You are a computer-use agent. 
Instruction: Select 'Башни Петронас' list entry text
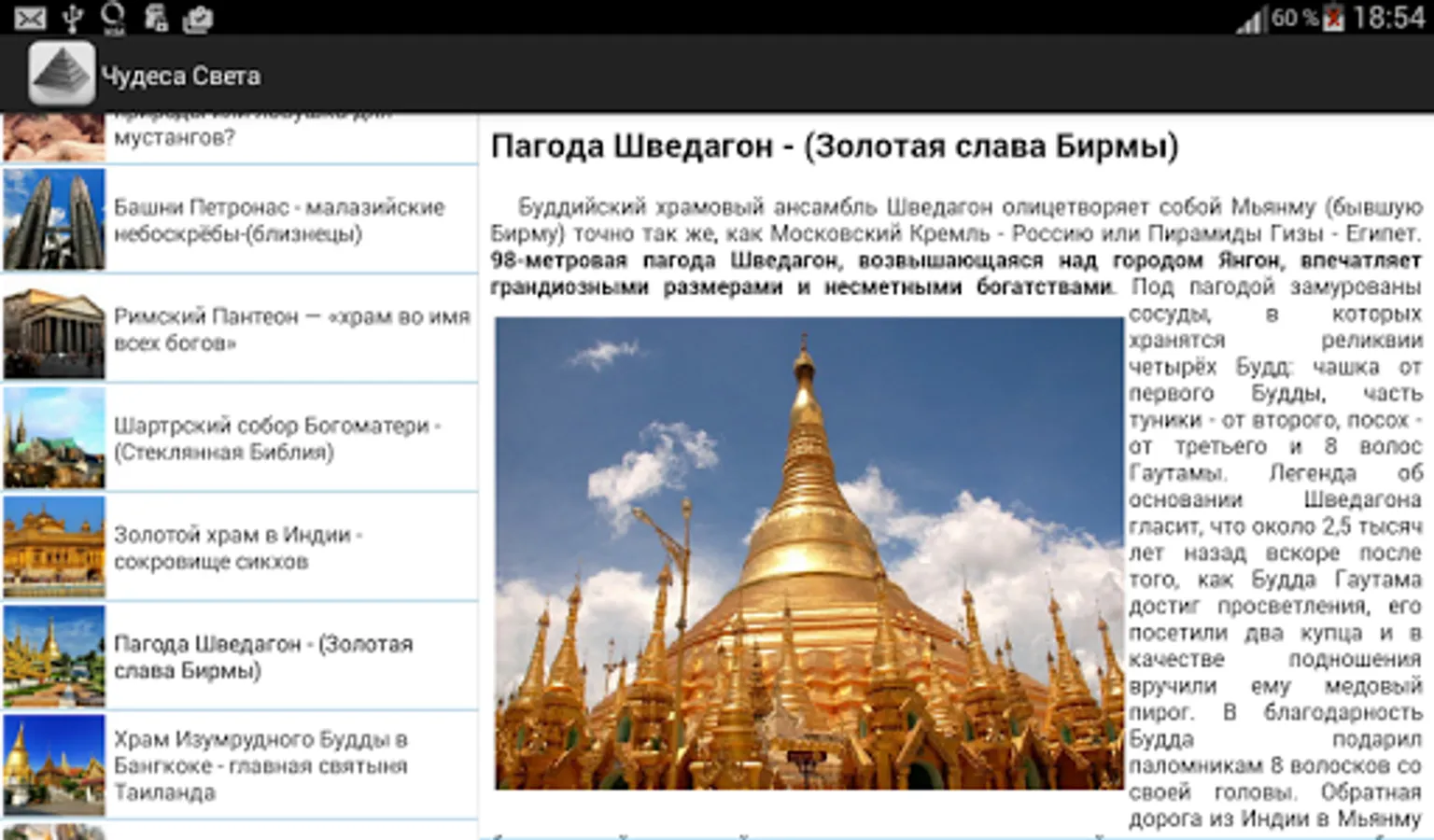tap(279, 220)
